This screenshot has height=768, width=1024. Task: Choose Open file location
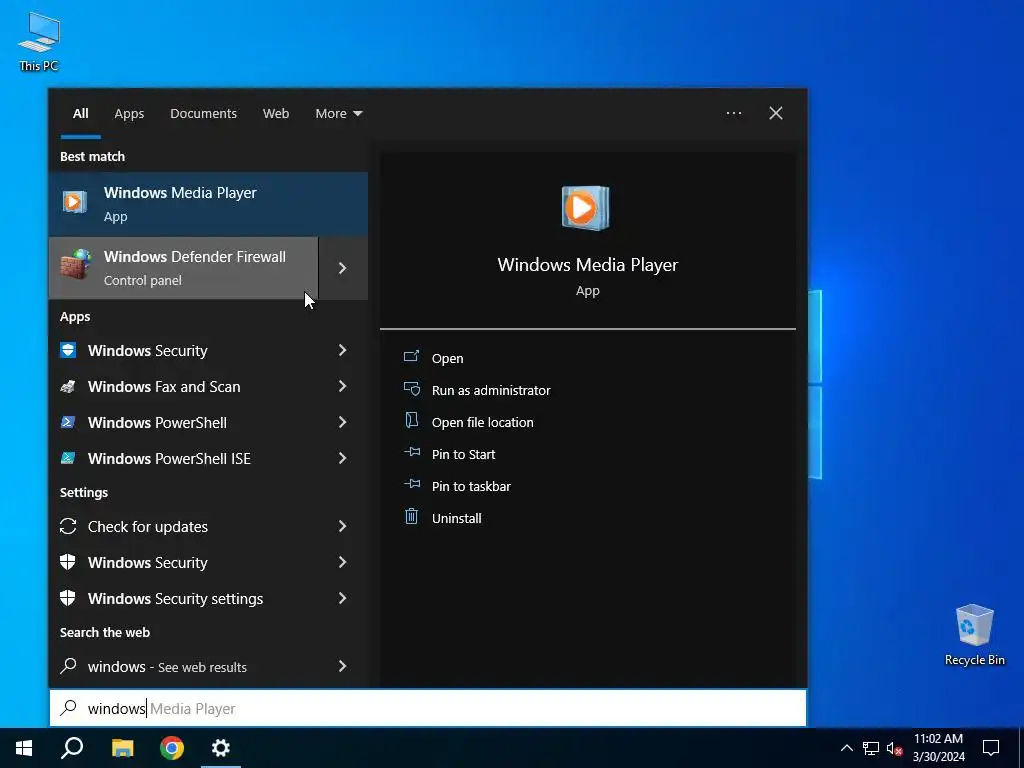coord(483,422)
